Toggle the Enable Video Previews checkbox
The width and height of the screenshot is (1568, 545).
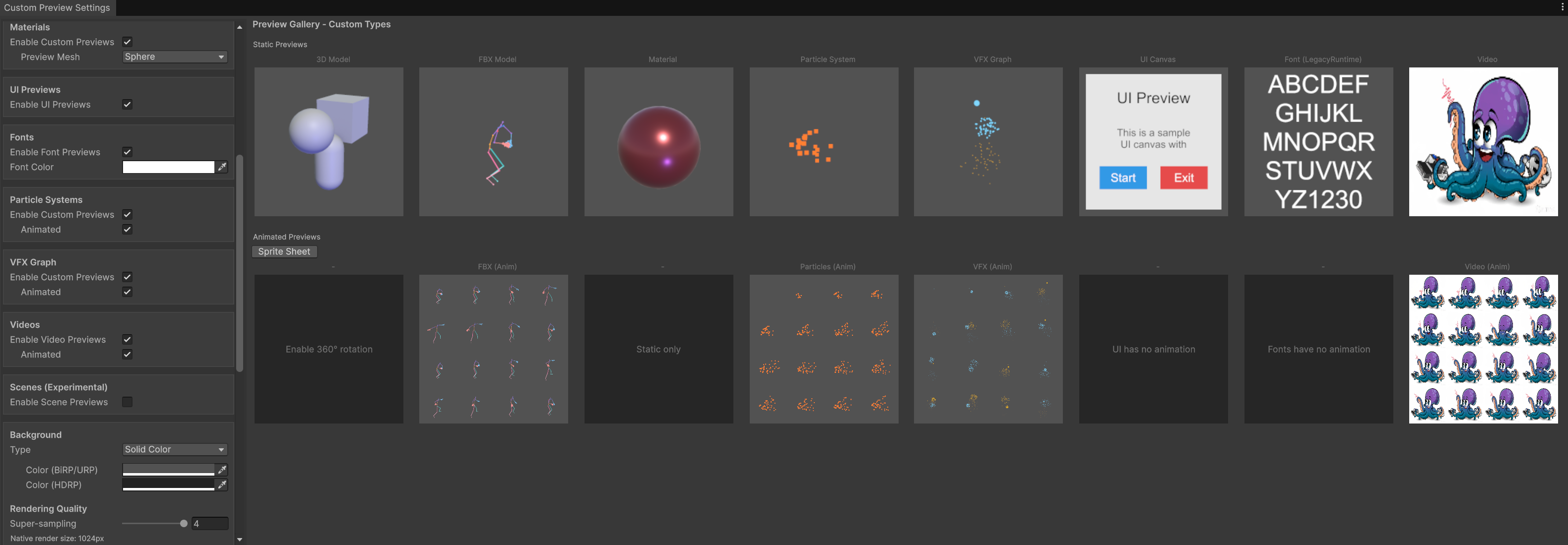(x=127, y=339)
